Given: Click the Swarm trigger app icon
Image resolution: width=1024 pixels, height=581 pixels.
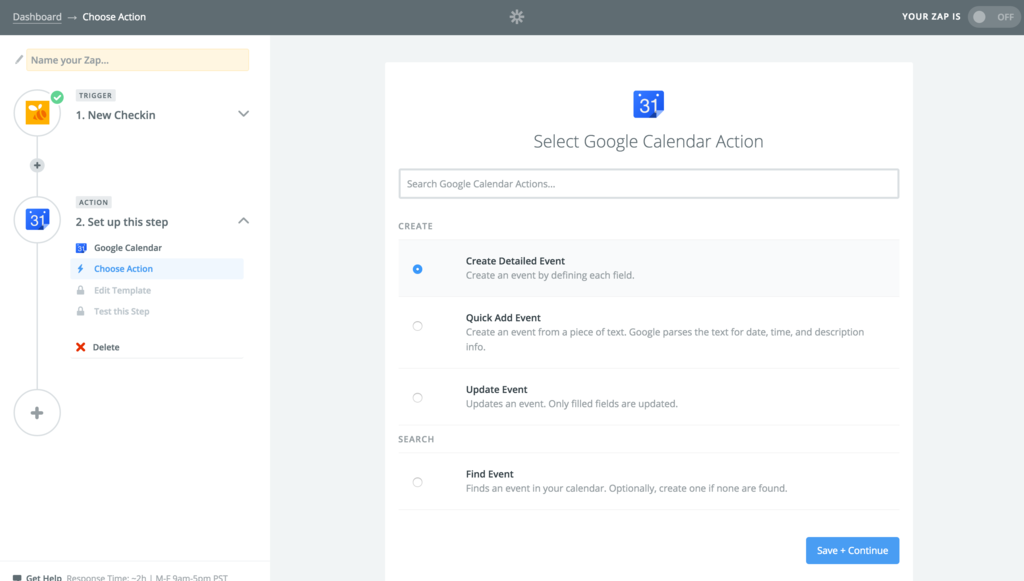Looking at the screenshot, I should pyautogui.click(x=37, y=113).
